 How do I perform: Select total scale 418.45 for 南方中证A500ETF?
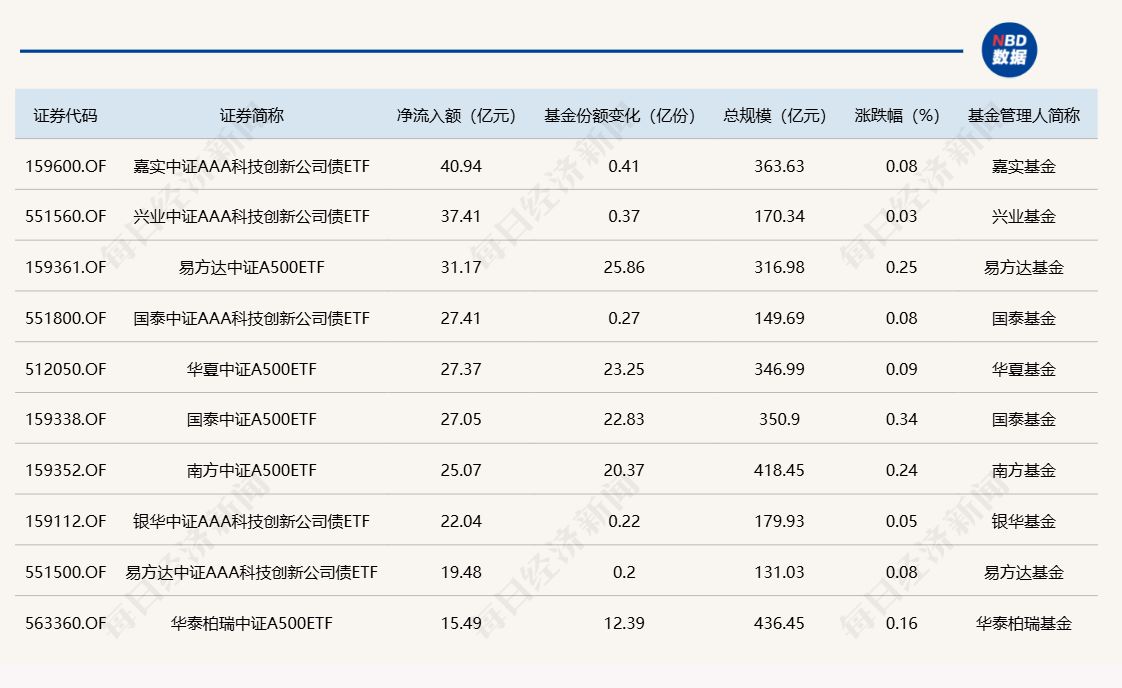point(780,470)
